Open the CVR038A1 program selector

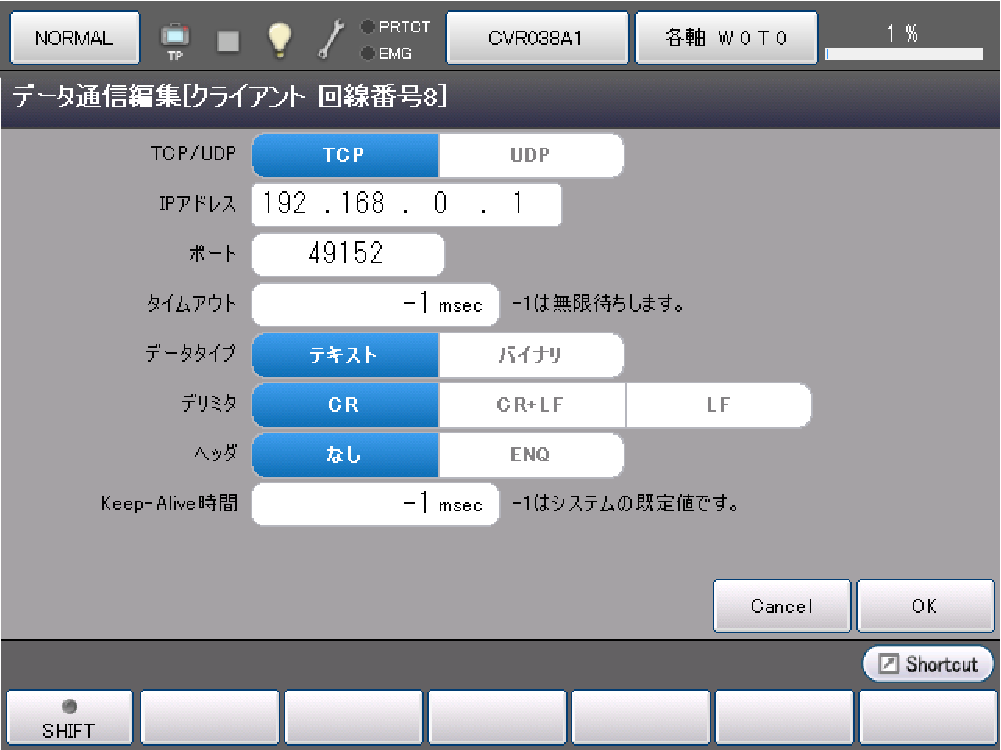(x=537, y=37)
